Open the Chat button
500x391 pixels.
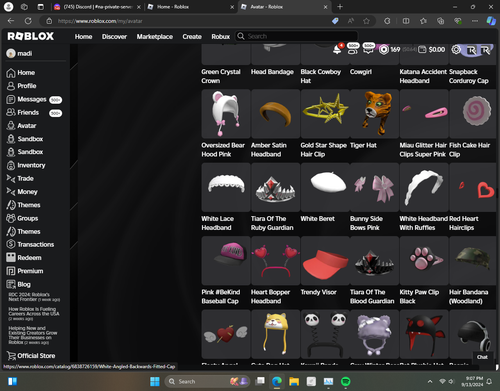pos(482,357)
